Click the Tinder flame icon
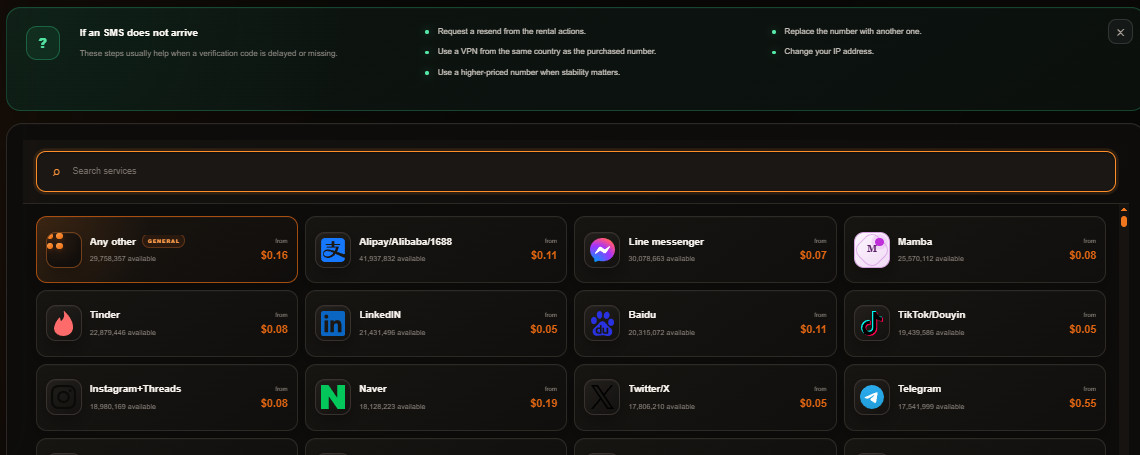The image size is (1140, 455). pyautogui.click(x=64, y=323)
